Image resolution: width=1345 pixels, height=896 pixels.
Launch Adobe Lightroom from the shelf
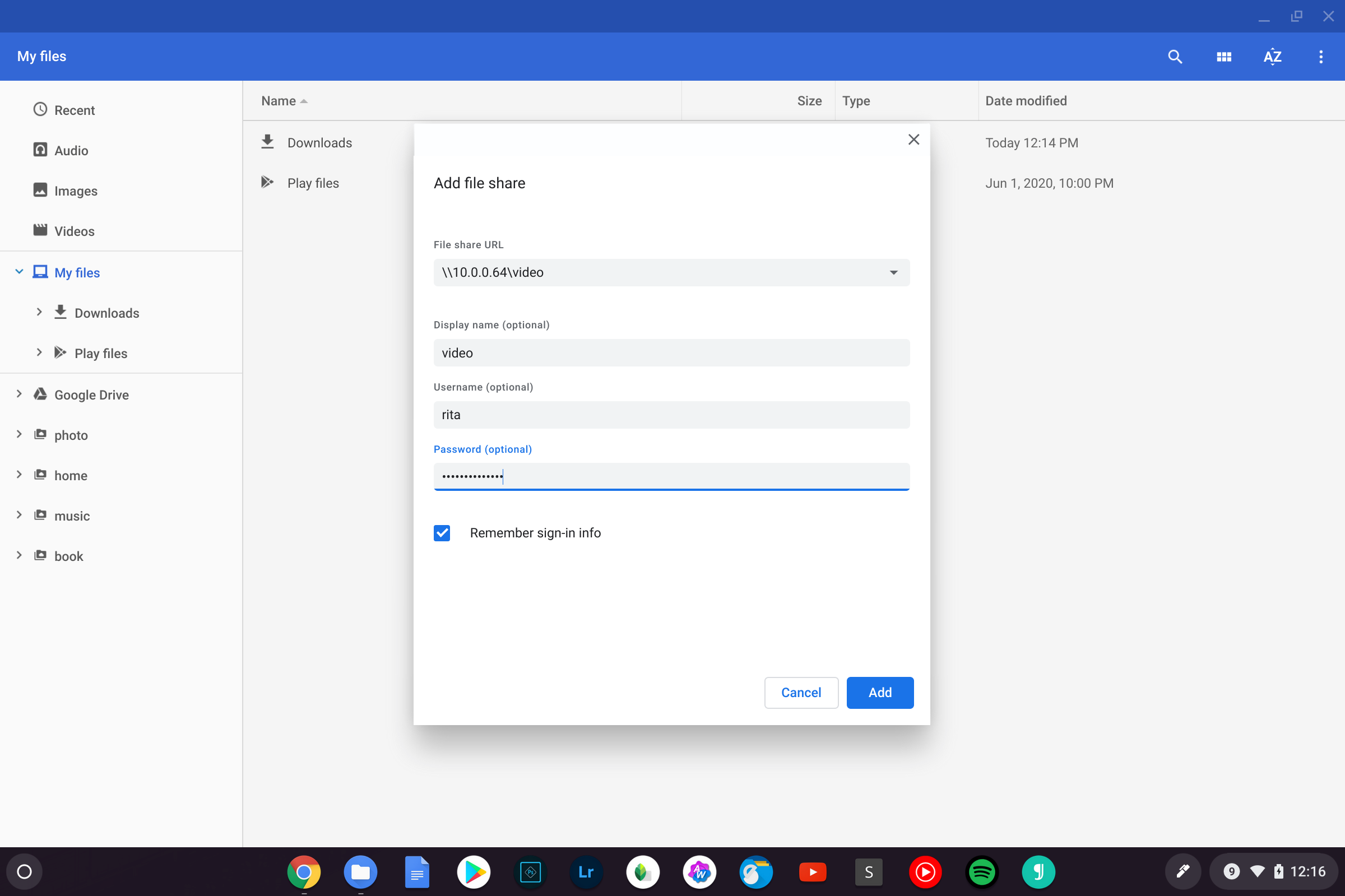(x=586, y=871)
